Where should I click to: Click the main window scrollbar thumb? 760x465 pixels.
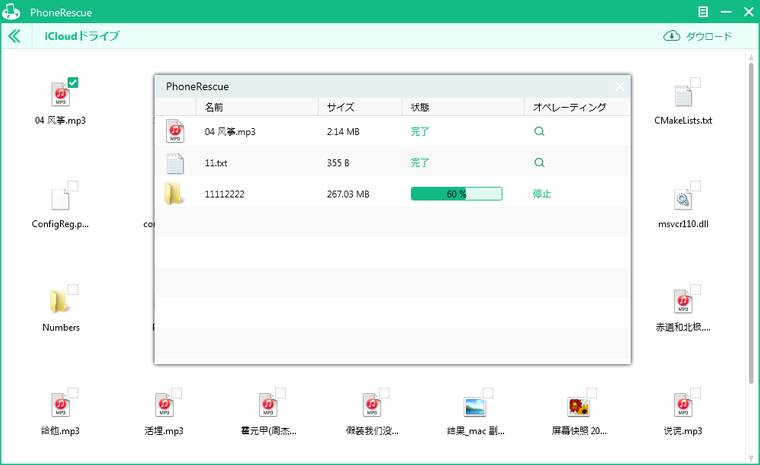(x=751, y=224)
